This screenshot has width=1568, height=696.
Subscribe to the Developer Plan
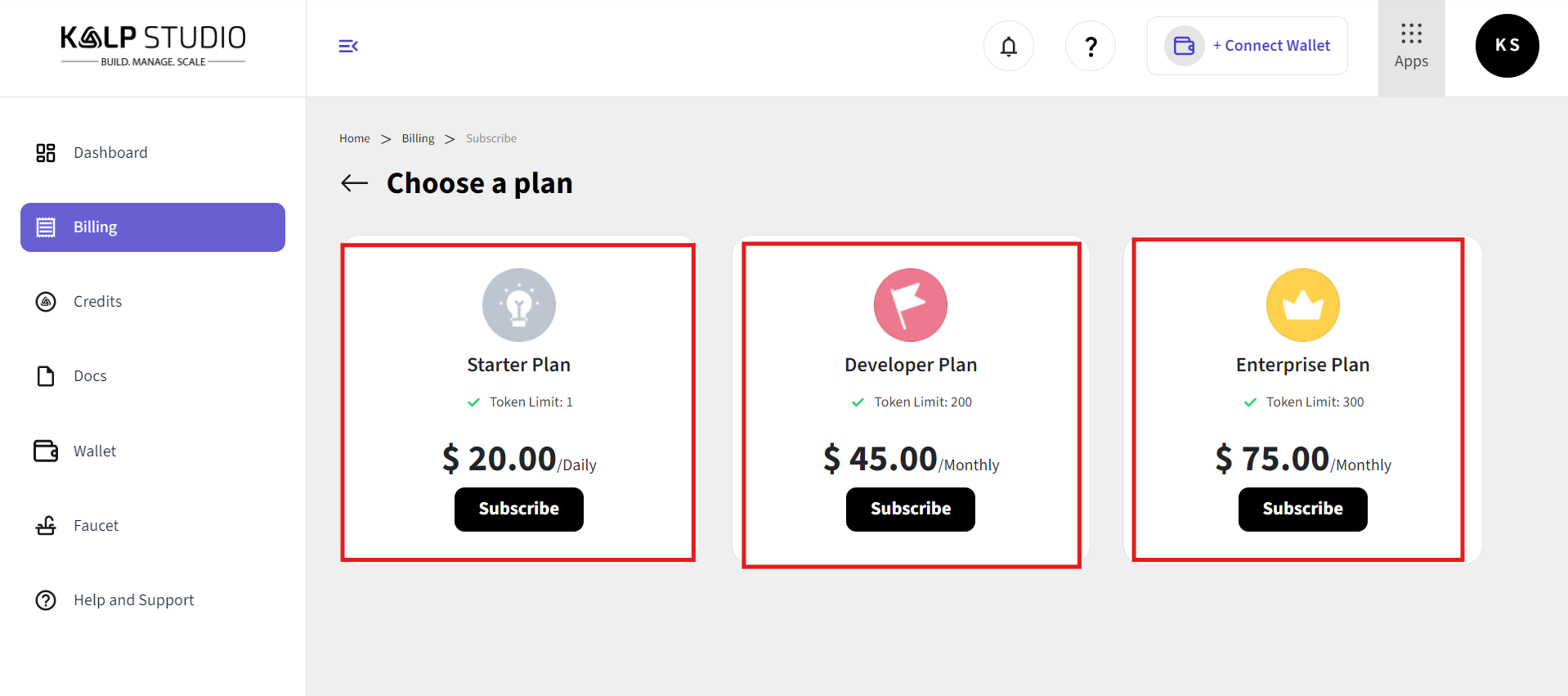[910, 509]
